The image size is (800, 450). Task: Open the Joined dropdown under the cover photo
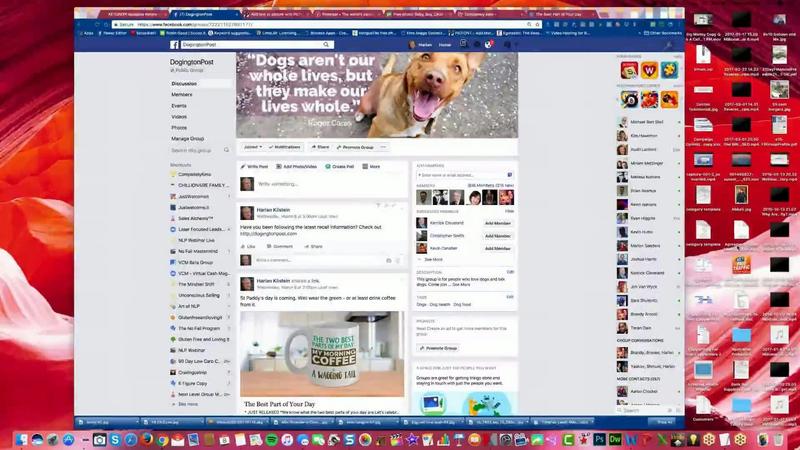click(x=252, y=147)
